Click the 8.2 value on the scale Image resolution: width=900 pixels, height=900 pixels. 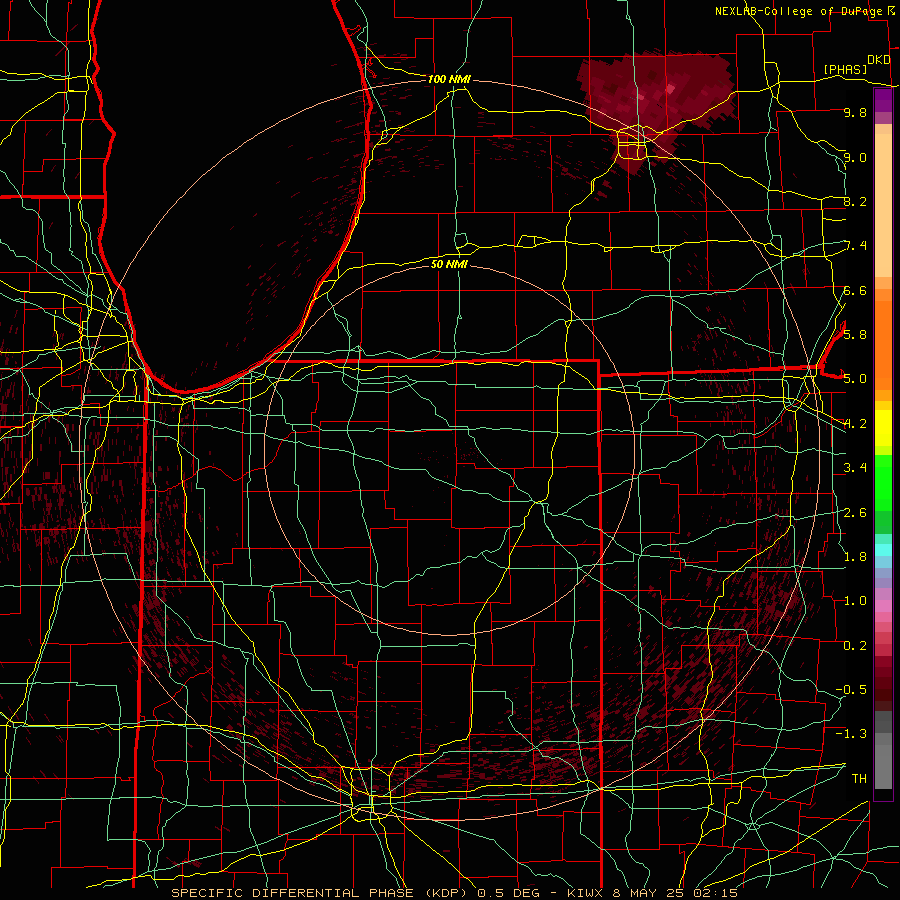coord(855,201)
